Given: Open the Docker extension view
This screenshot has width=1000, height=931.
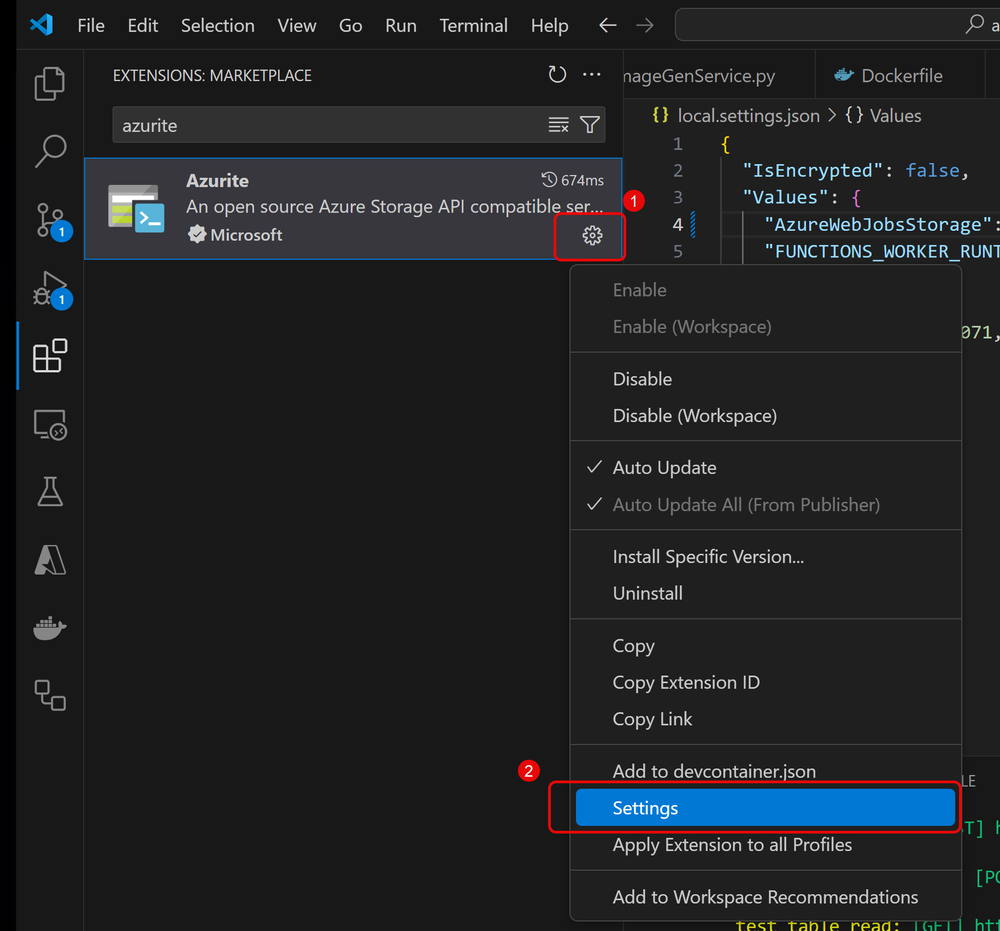Looking at the screenshot, I should 49,628.
